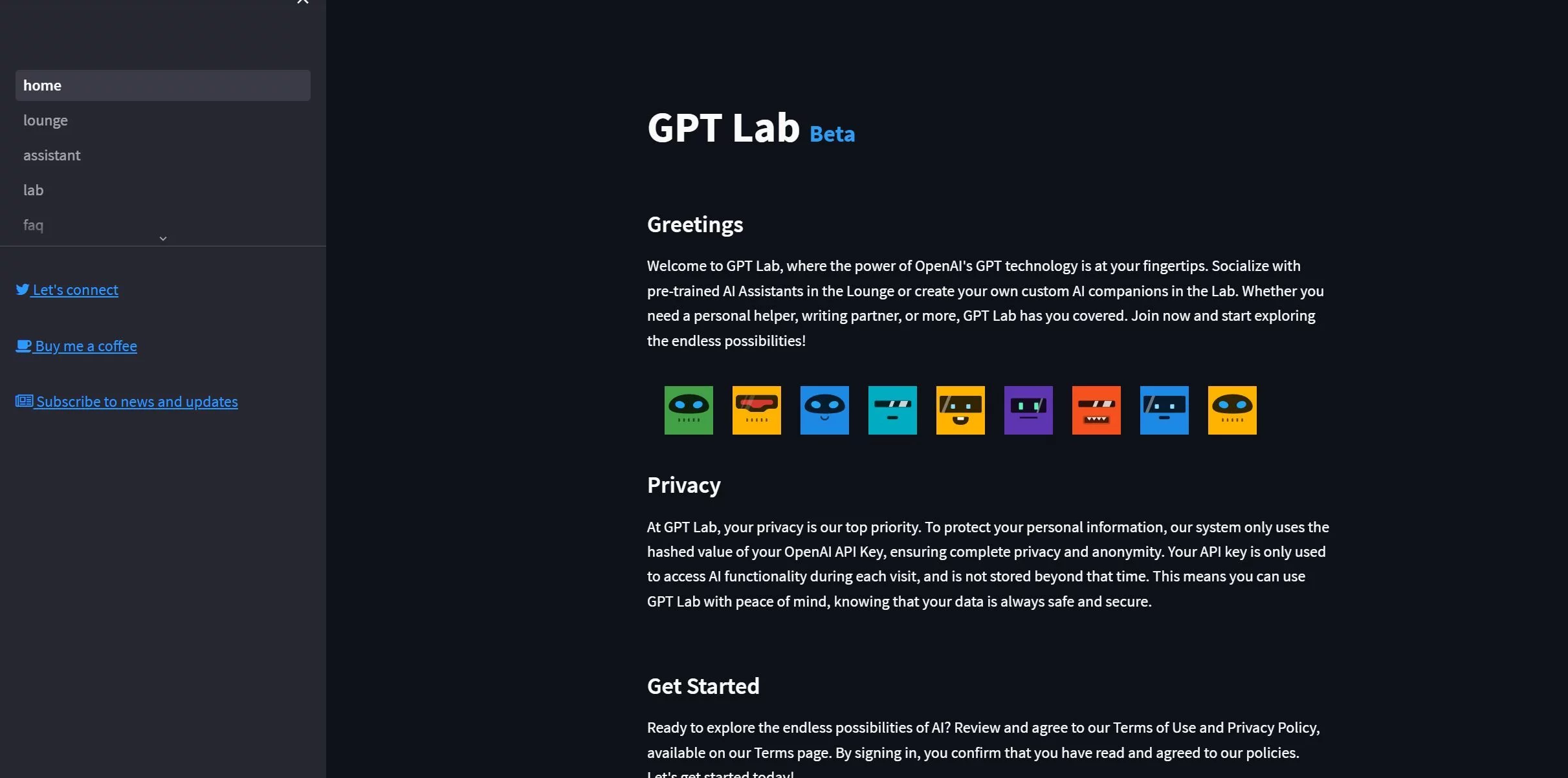Expand the collapsed sidebar section
Screen dimensions: 1568x778
[x=163, y=237]
